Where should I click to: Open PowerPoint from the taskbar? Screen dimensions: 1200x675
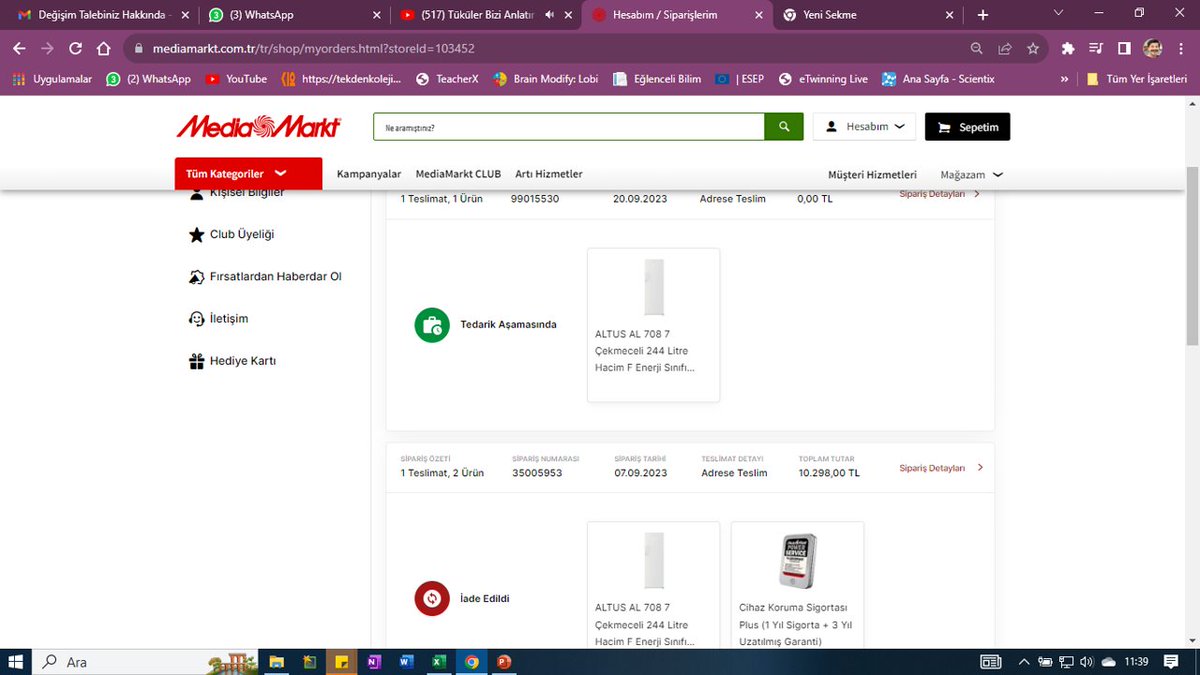click(504, 662)
